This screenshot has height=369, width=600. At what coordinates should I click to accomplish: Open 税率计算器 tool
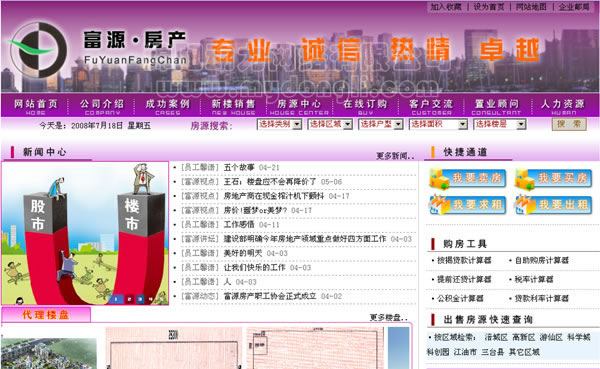click(x=534, y=279)
